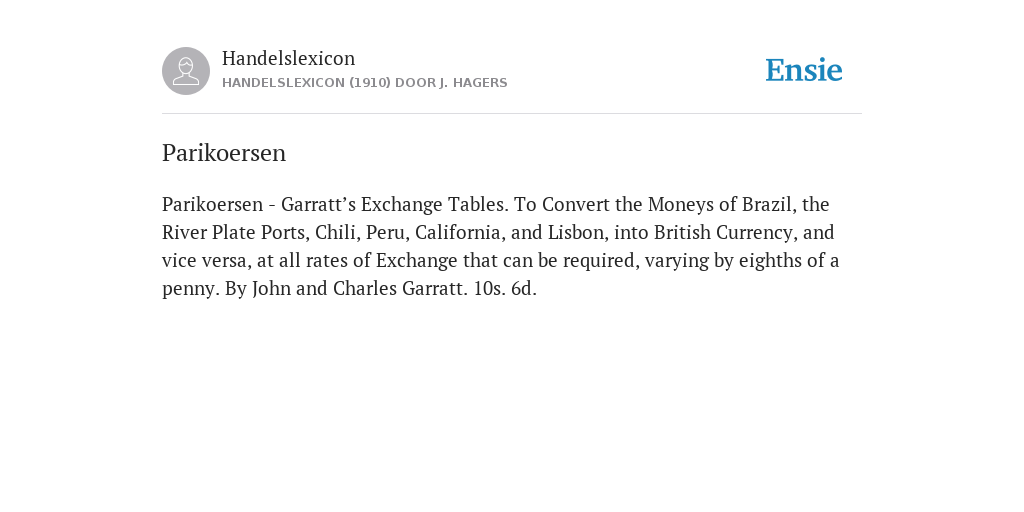Click the (1910) year in the subtitle

(370, 83)
